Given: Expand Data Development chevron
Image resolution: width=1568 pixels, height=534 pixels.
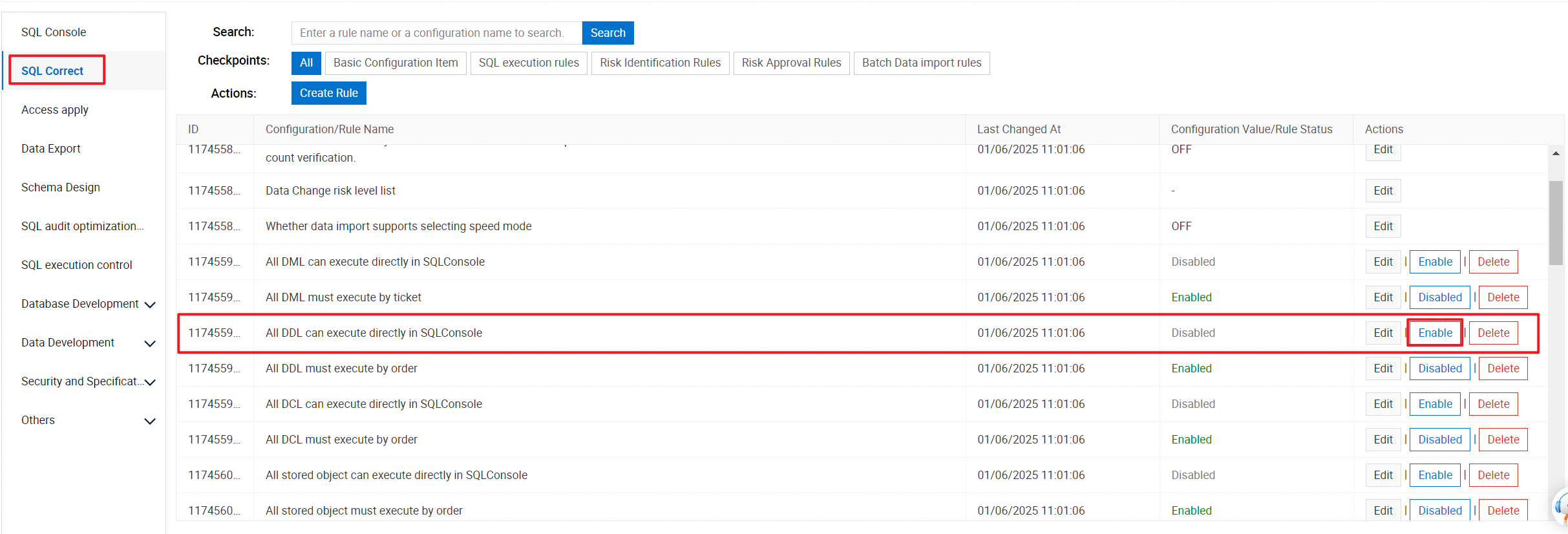Looking at the screenshot, I should click(x=150, y=343).
